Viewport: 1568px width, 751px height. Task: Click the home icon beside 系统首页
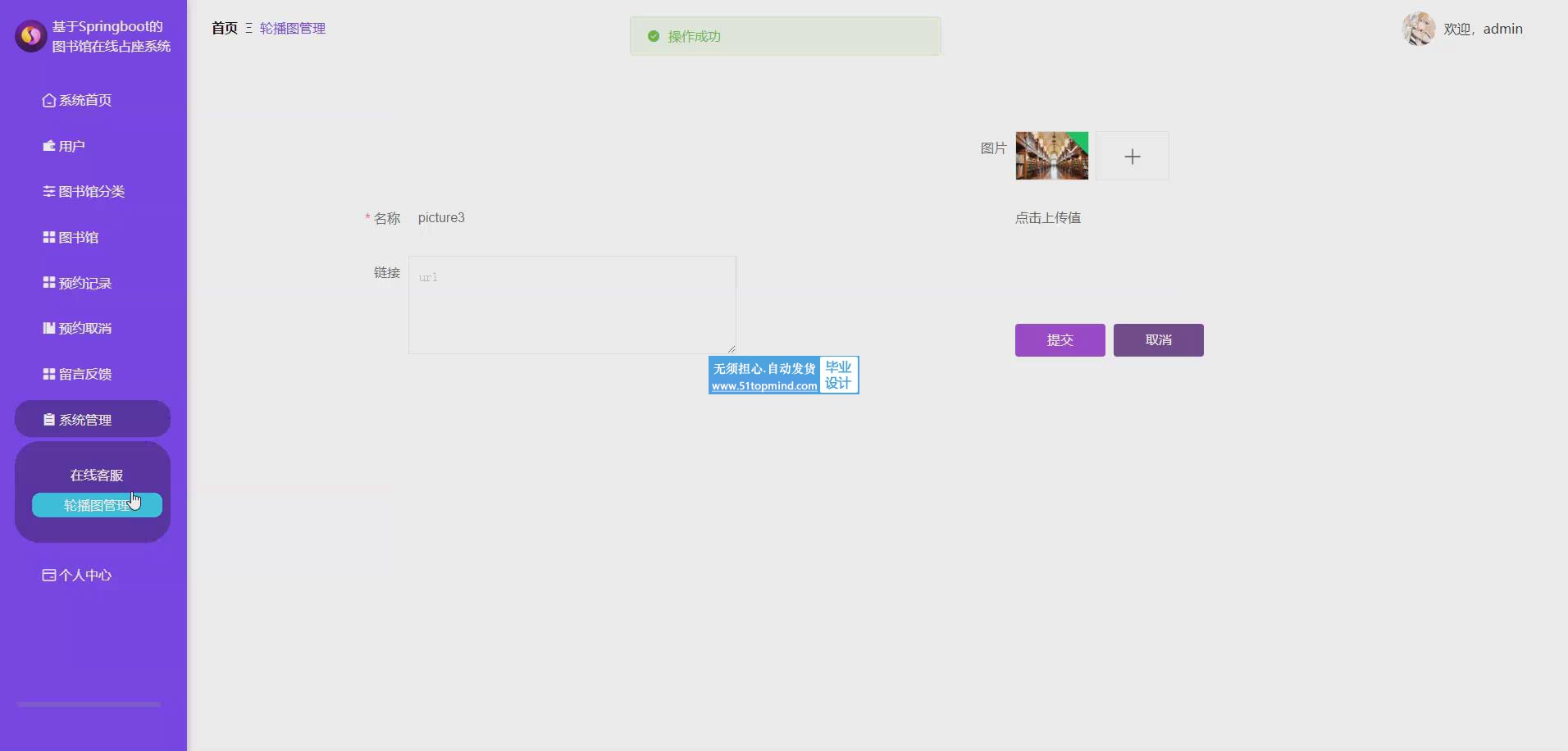(49, 100)
